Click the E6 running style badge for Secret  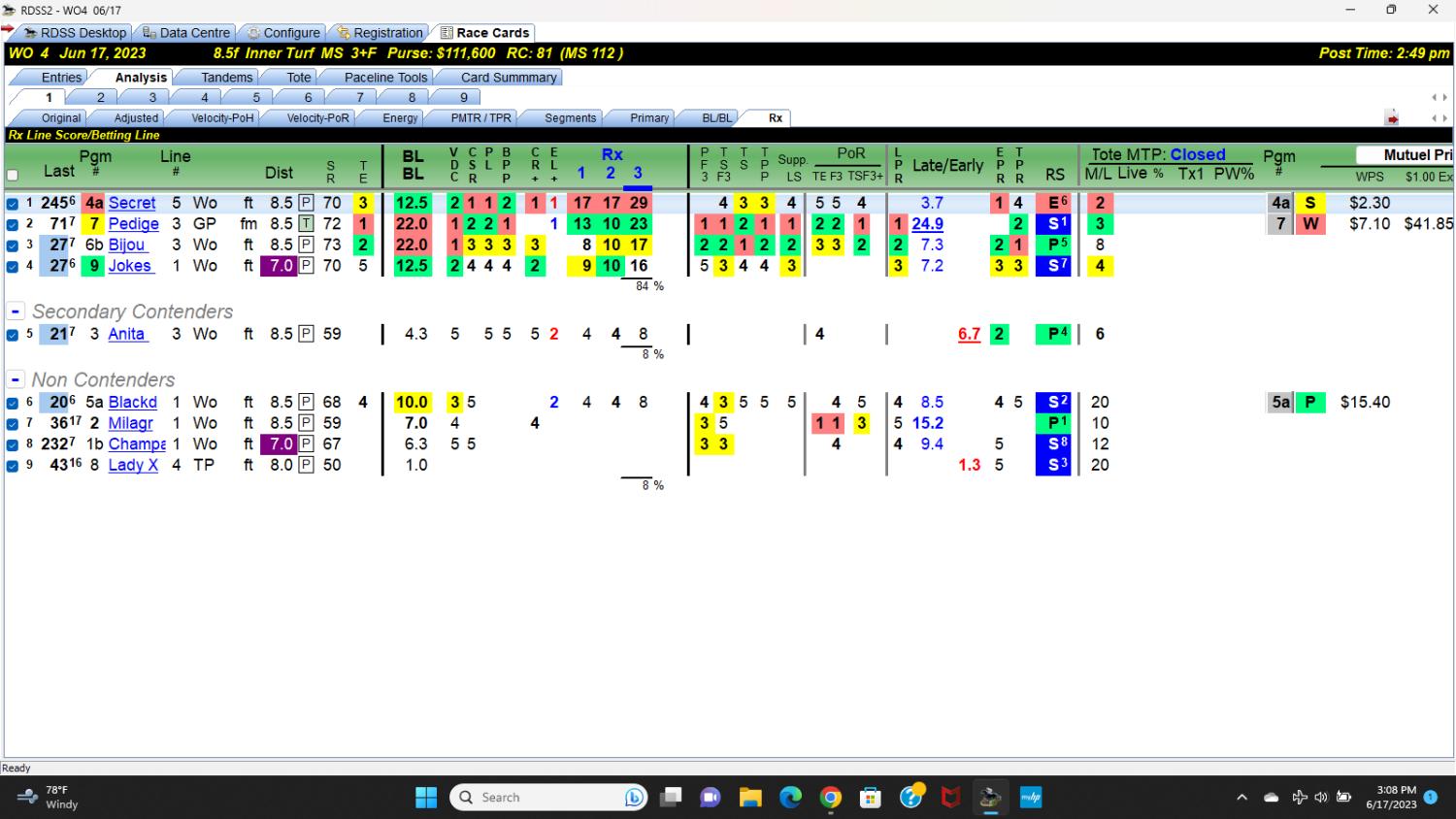pyautogui.click(x=1052, y=203)
